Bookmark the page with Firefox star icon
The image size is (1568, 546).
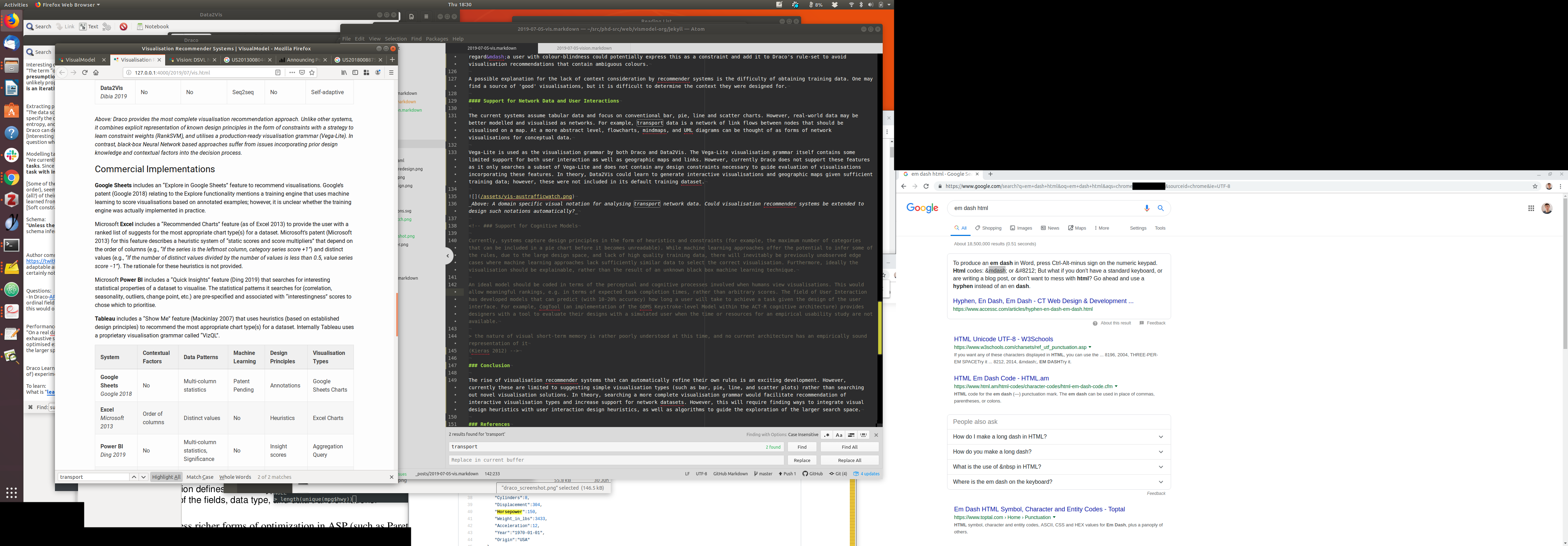click(312, 72)
